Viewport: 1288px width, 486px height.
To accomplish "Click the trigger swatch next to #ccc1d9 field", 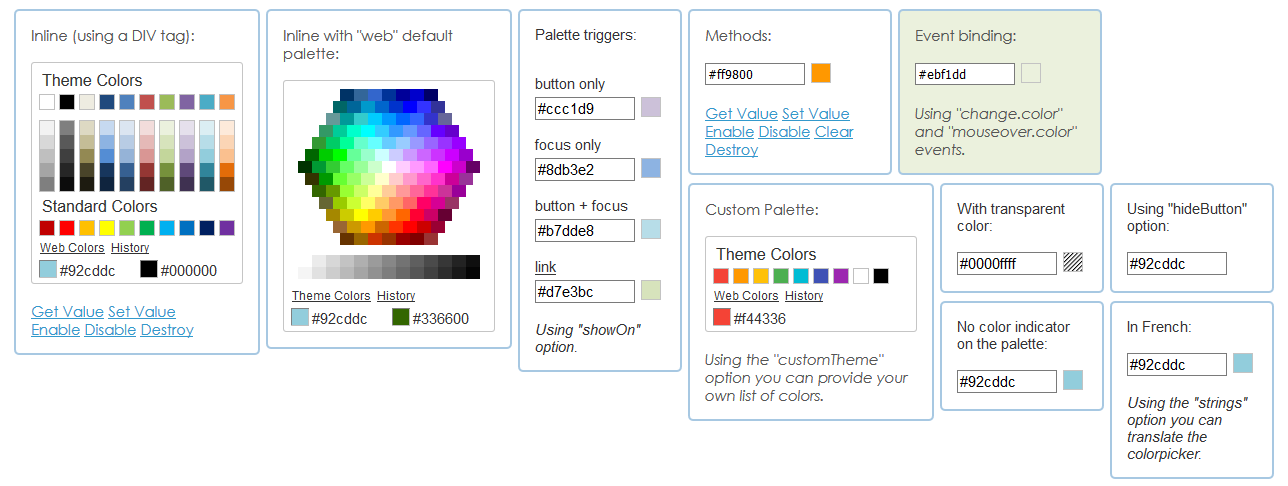I will pos(651,107).
